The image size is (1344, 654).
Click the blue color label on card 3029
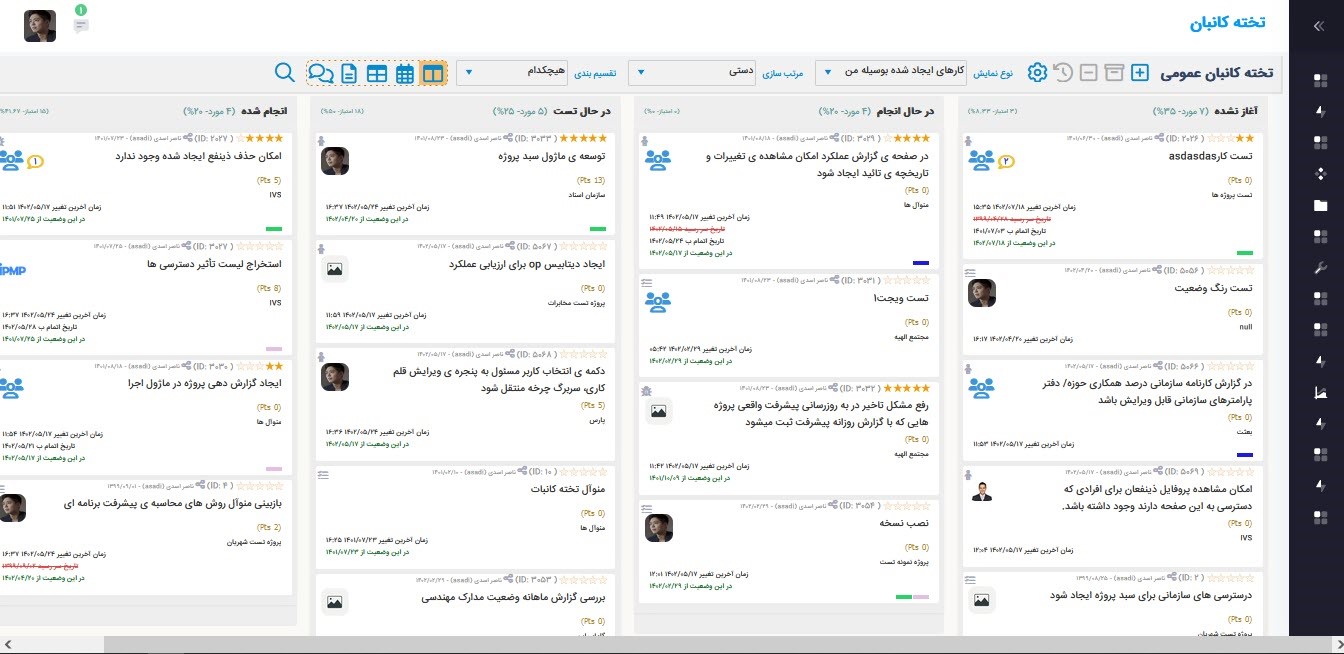921,263
